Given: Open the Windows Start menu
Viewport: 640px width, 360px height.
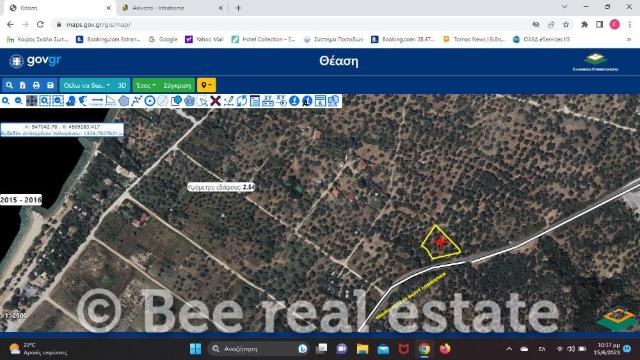Looking at the screenshot, I should pyautogui.click(x=196, y=349).
